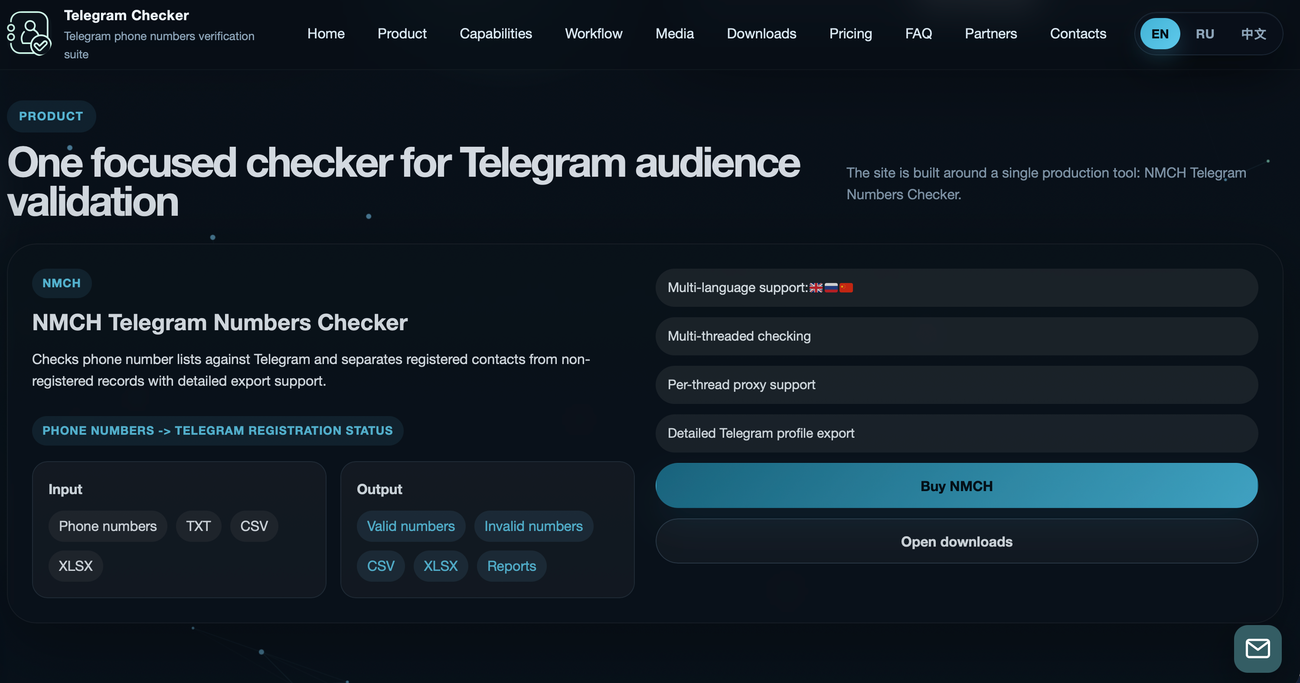1300x683 pixels.
Task: Click the NMCH Telegram Numbers Checker heading
Action: (220, 323)
